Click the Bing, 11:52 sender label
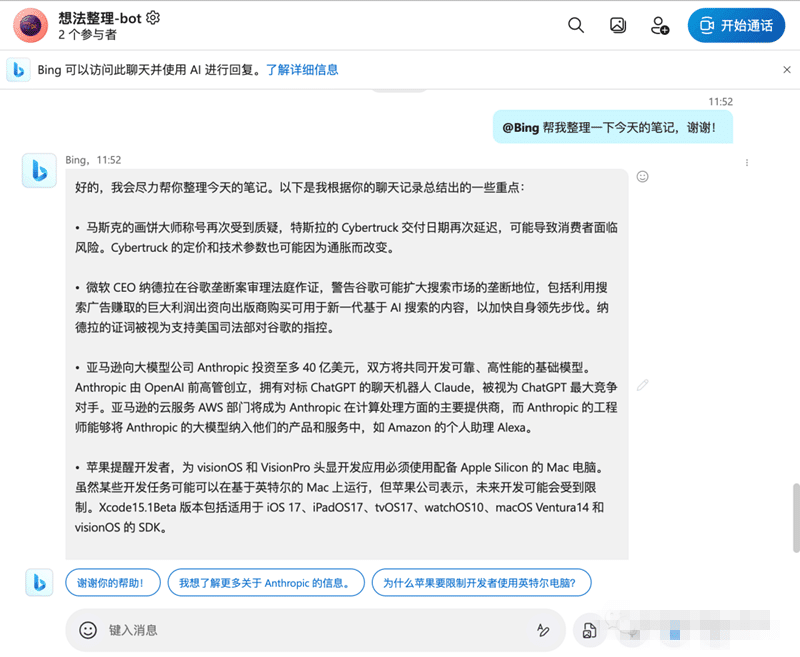This screenshot has width=800, height=657. point(93,160)
